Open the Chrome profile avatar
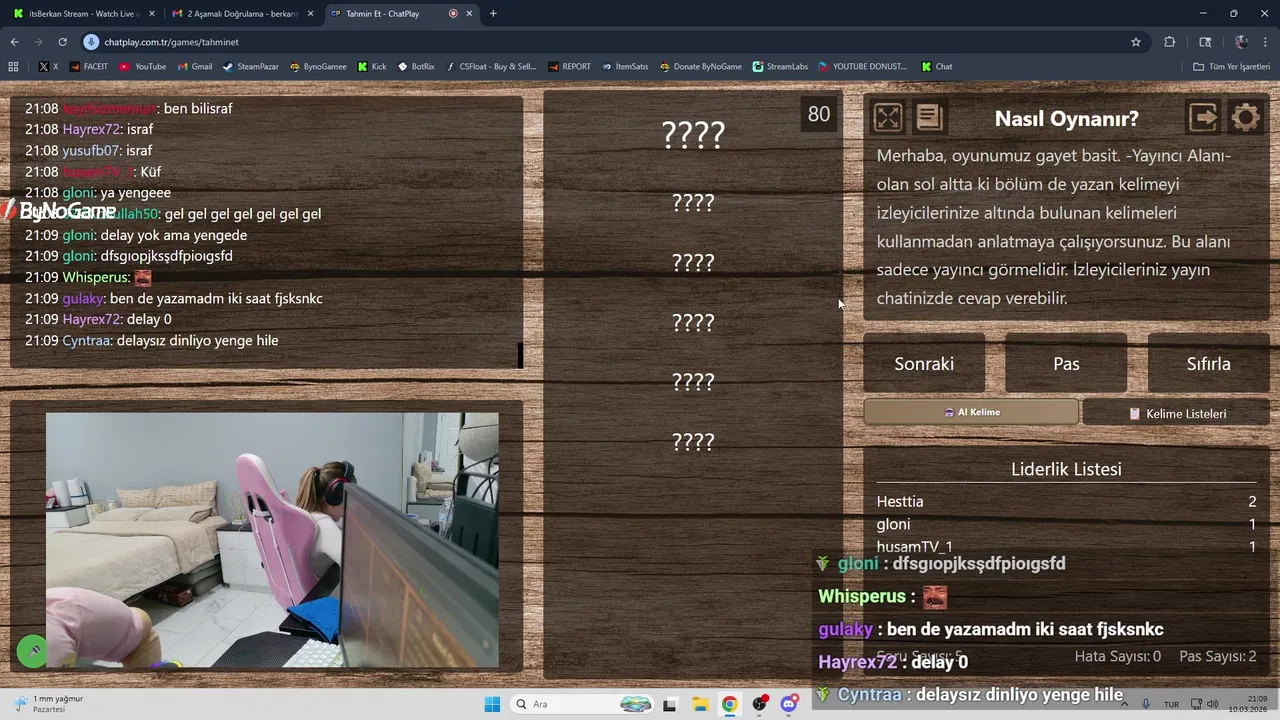Image resolution: width=1280 pixels, height=720 pixels. click(x=1241, y=42)
